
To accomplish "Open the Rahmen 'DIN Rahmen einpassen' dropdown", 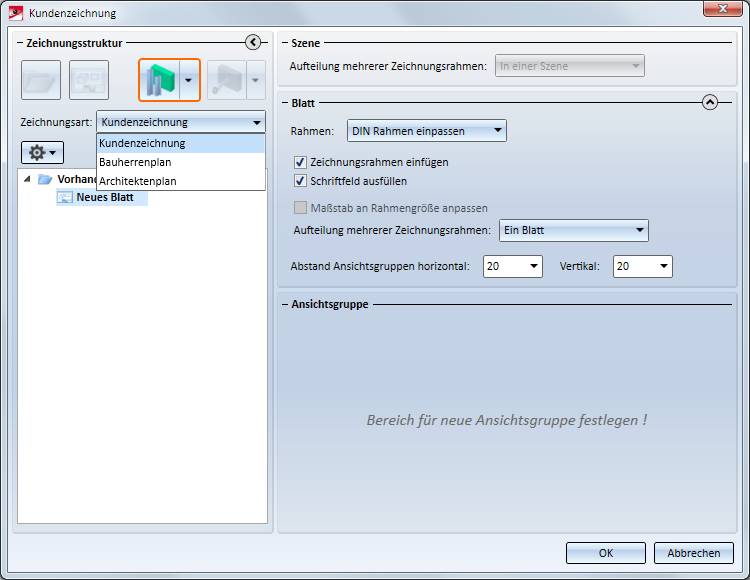I will [427, 131].
